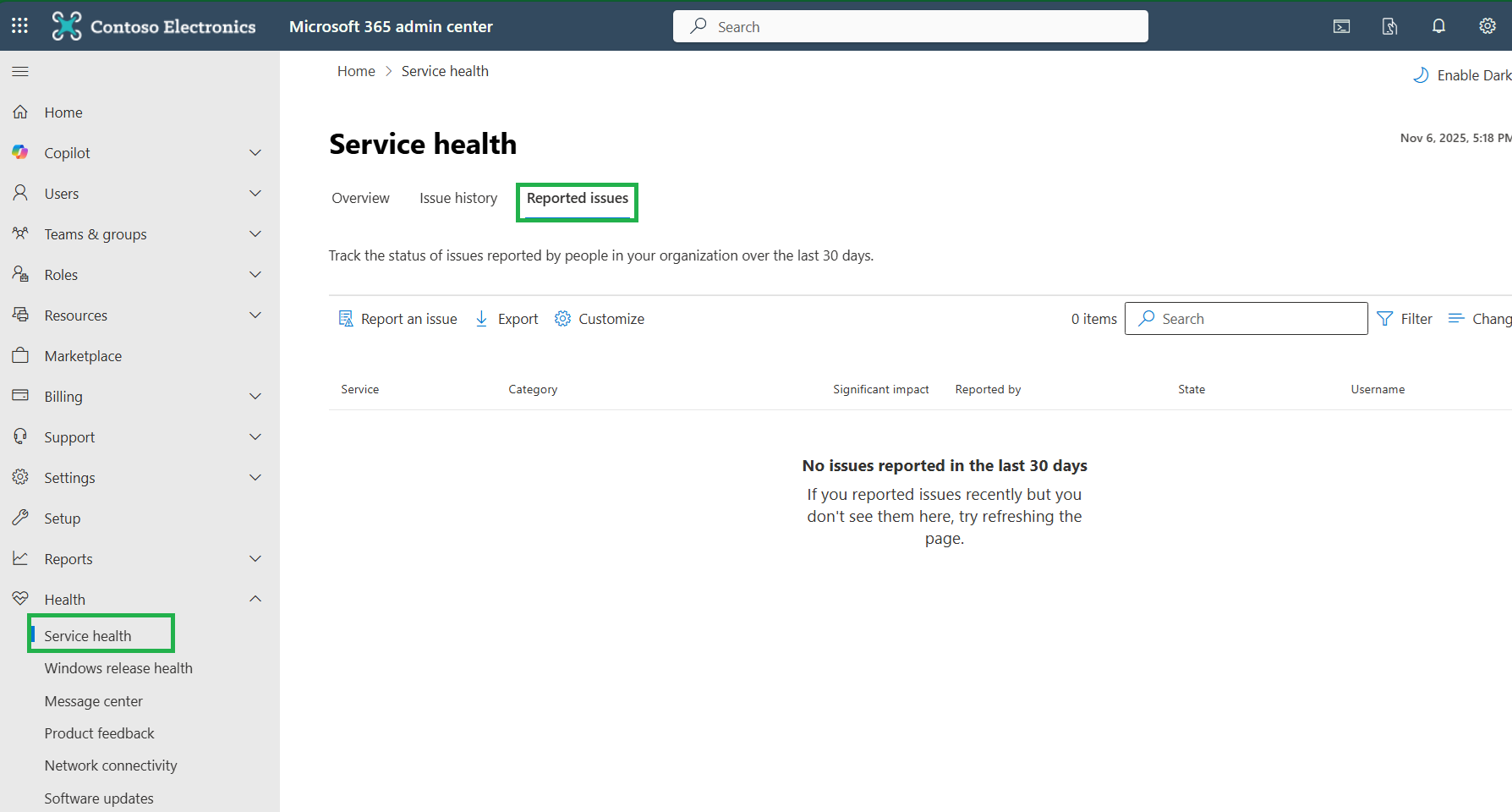Open Software updates

(x=99, y=798)
